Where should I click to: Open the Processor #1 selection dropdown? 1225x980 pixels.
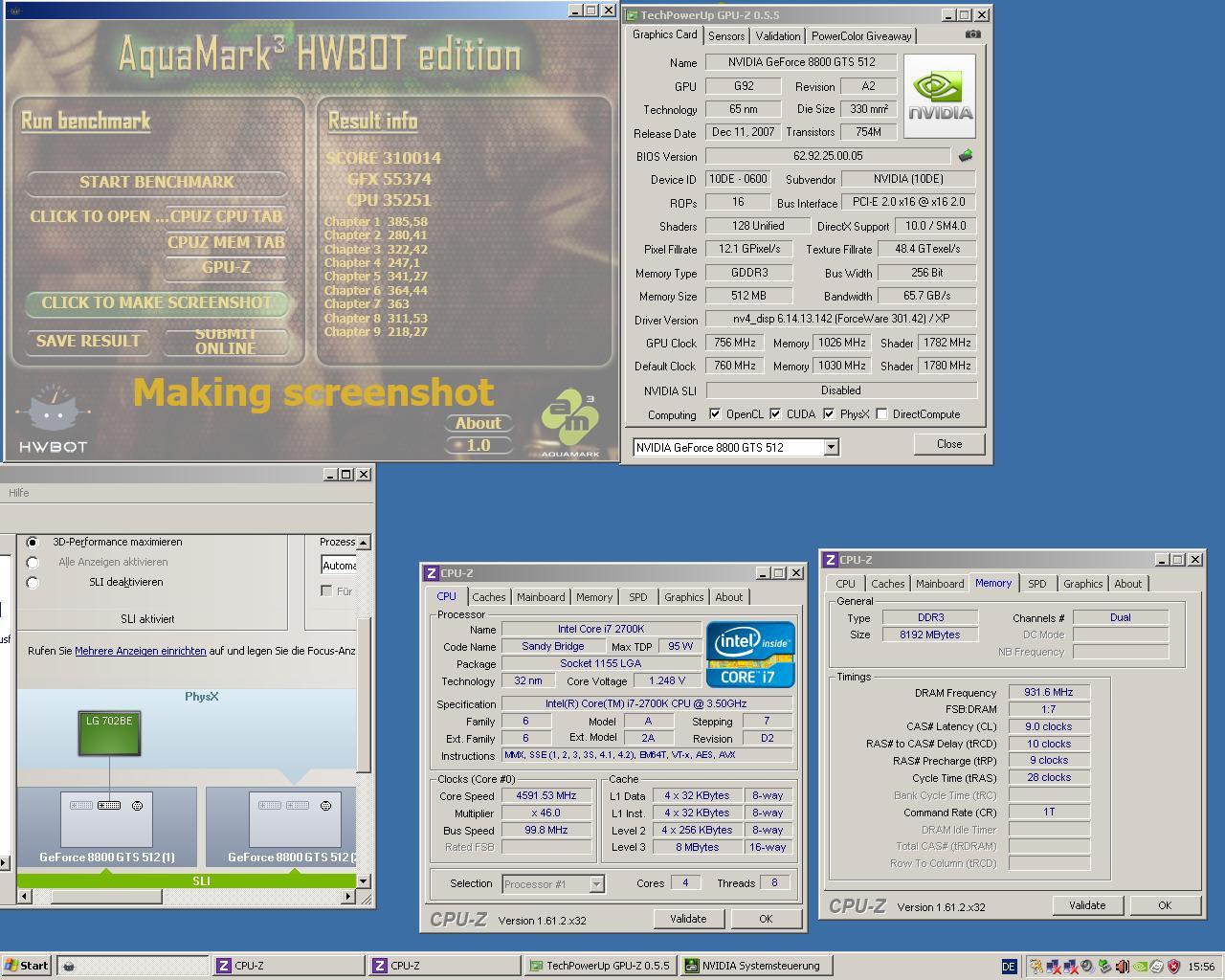pyautogui.click(x=596, y=884)
